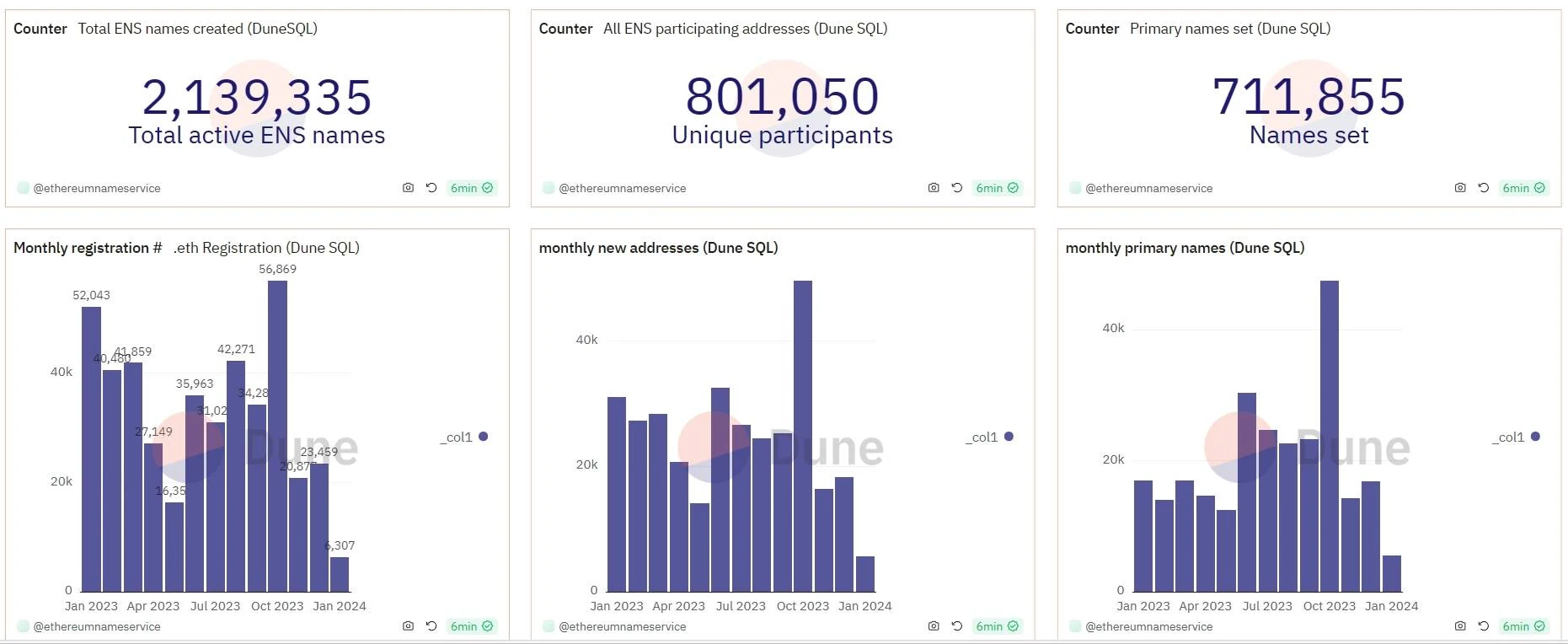
Task: Click 6min badge on Unique participants card
Action: click(998, 188)
